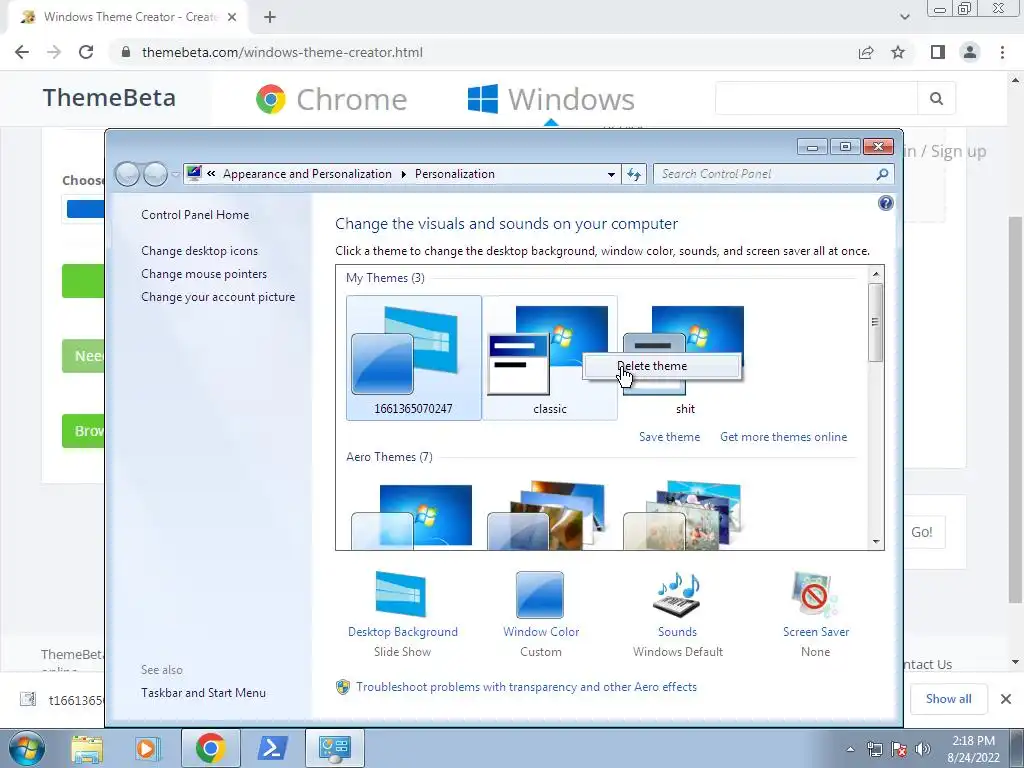Close the Chrome downloads bar
The image size is (1024, 768).
pos(1006,699)
